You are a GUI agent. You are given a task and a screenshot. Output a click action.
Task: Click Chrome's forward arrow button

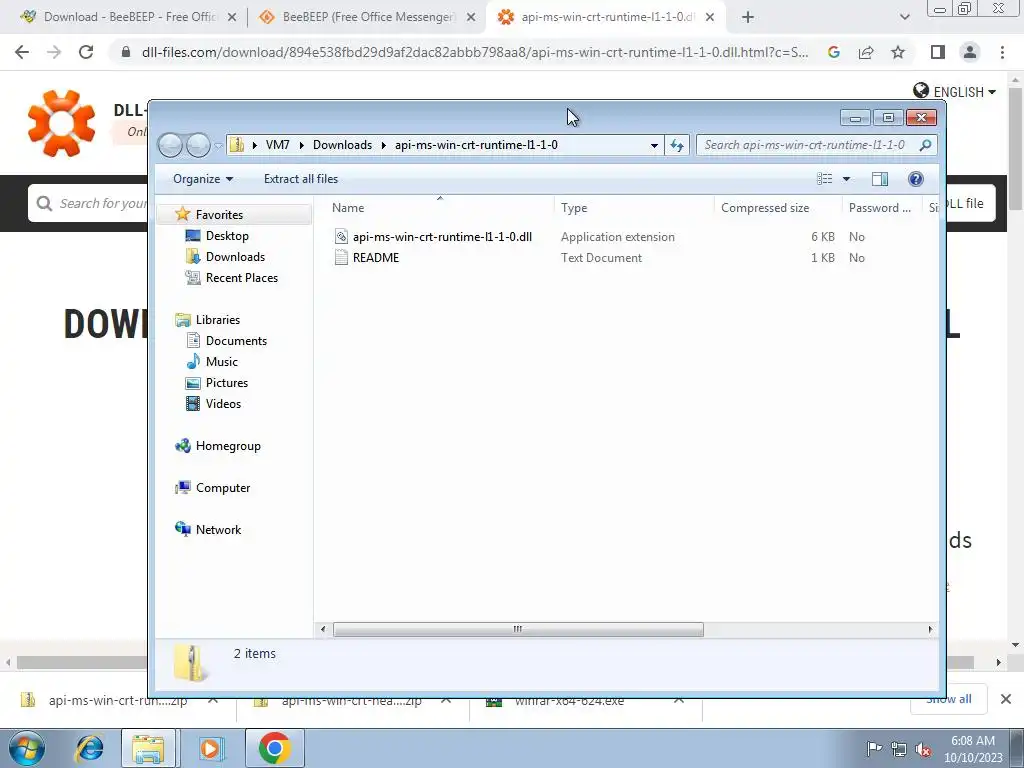click(x=54, y=52)
